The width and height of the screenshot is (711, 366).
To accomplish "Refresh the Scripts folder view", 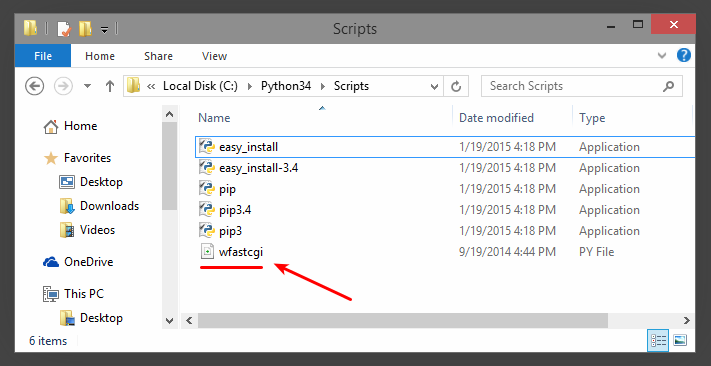I will [456, 86].
